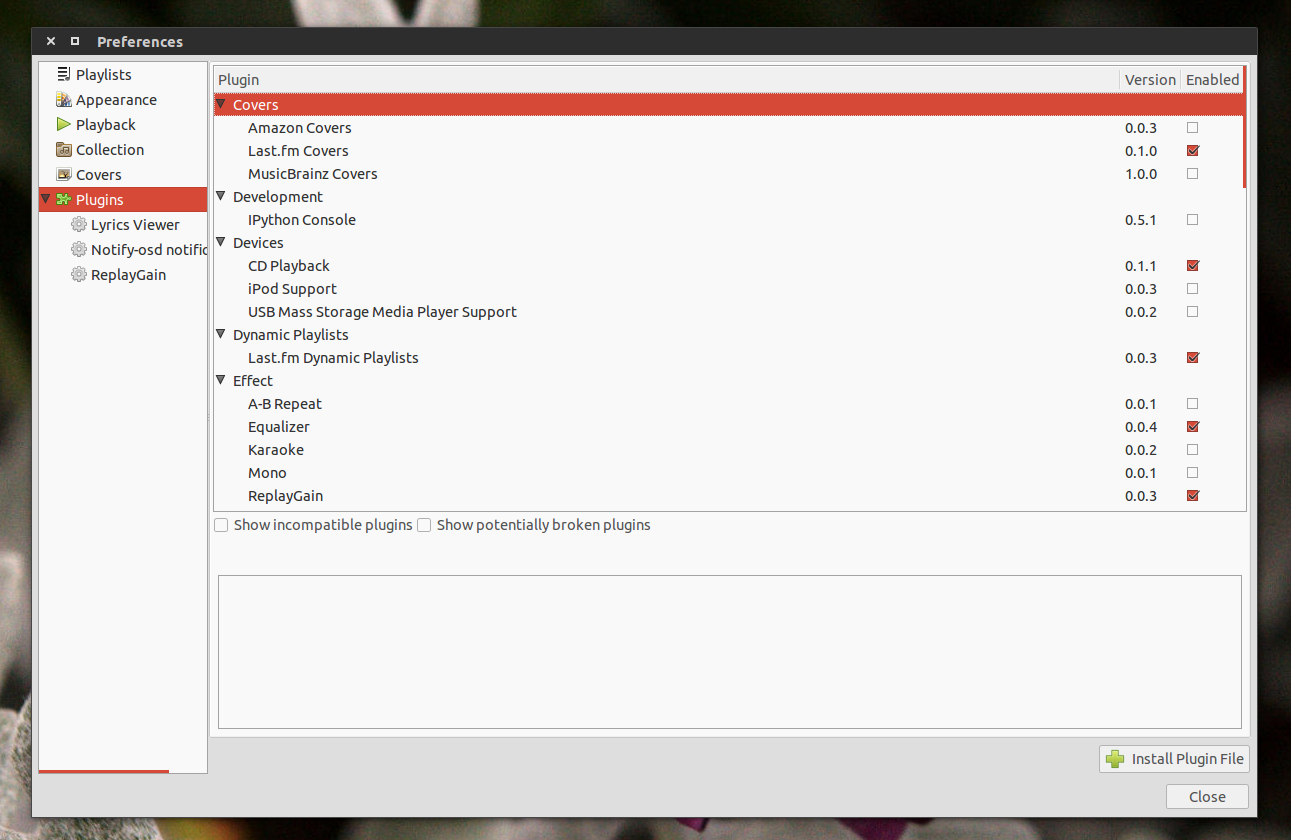Click the Preferences window close X
The width and height of the screenshot is (1291, 840).
pyautogui.click(x=51, y=41)
